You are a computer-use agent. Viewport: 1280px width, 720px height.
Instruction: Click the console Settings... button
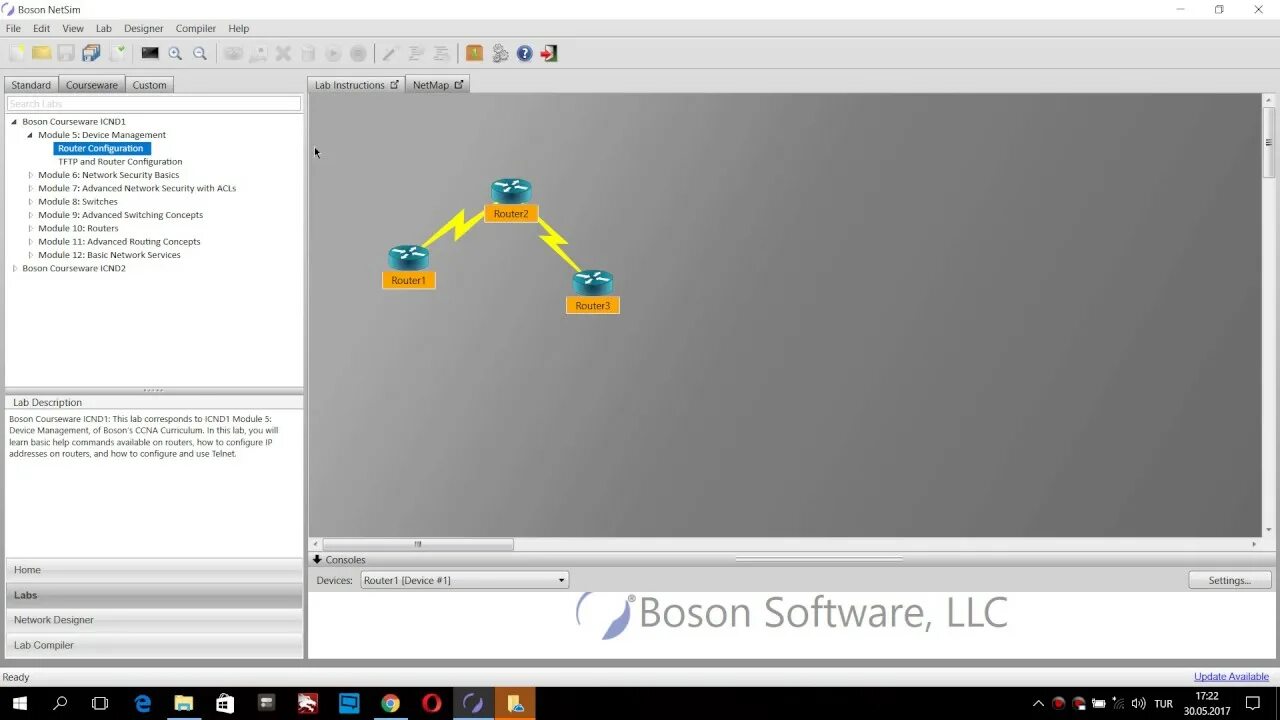coord(1230,580)
